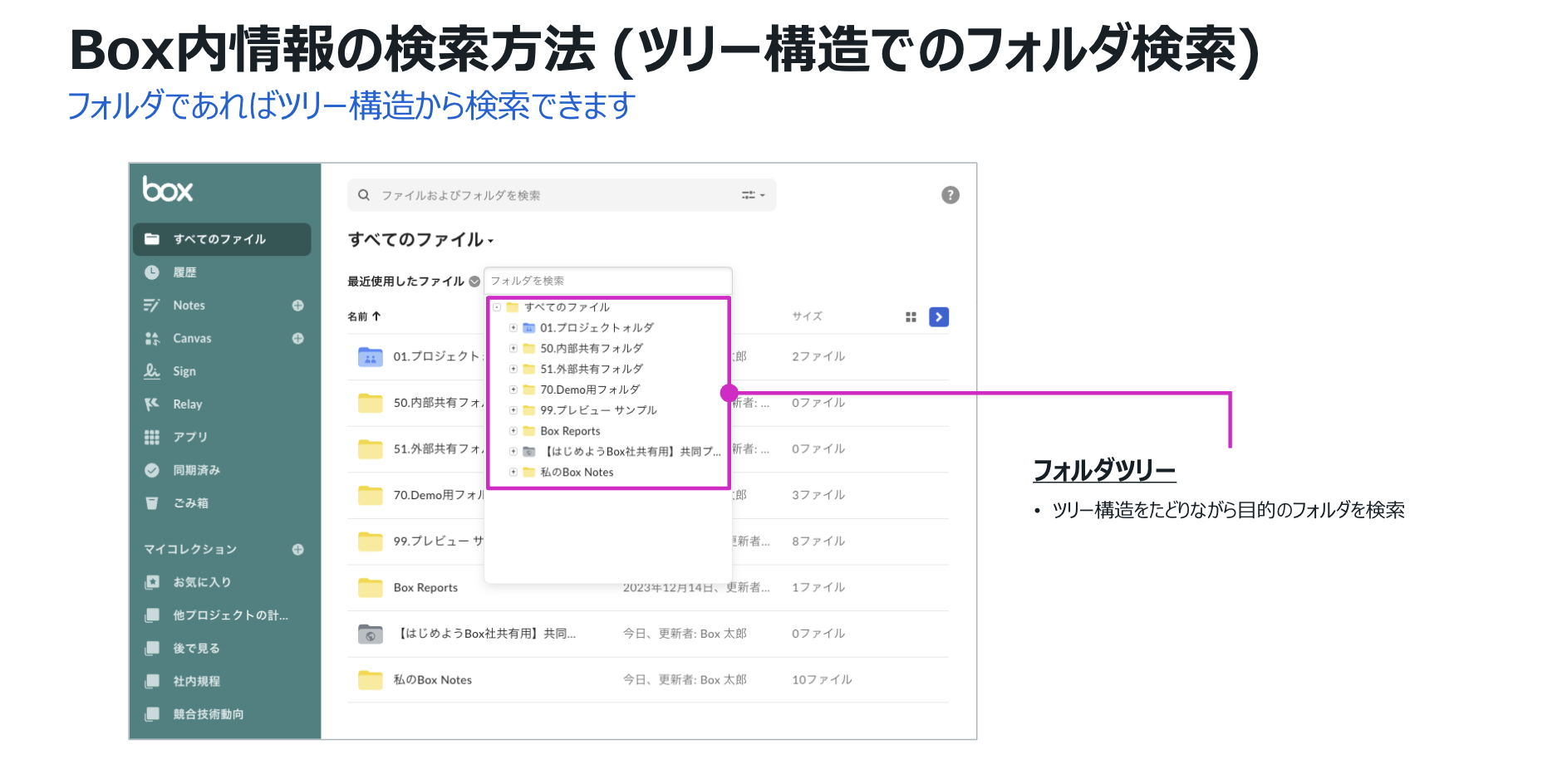
Task: Open 履歴 in the sidebar
Action: pos(184,272)
